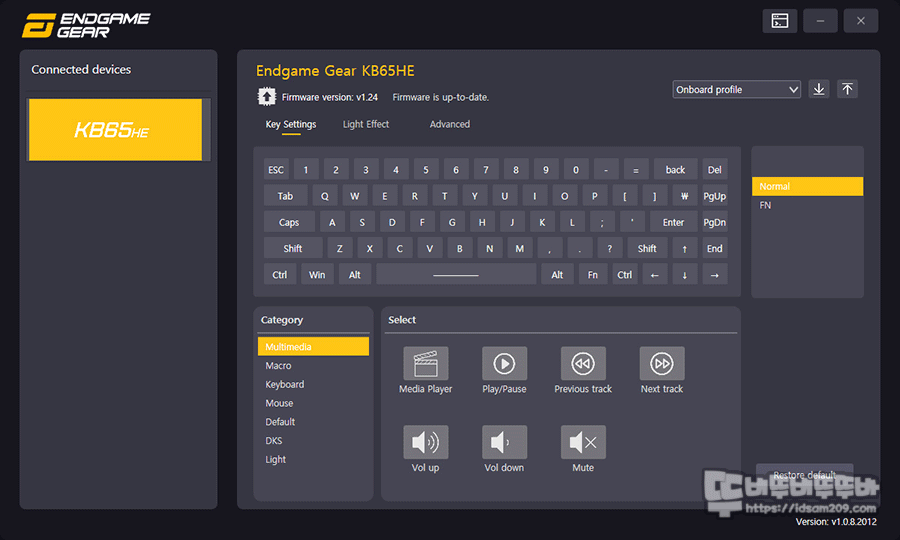Assign the Vol down function
Viewport: 900px width, 540px height.
tap(504, 442)
